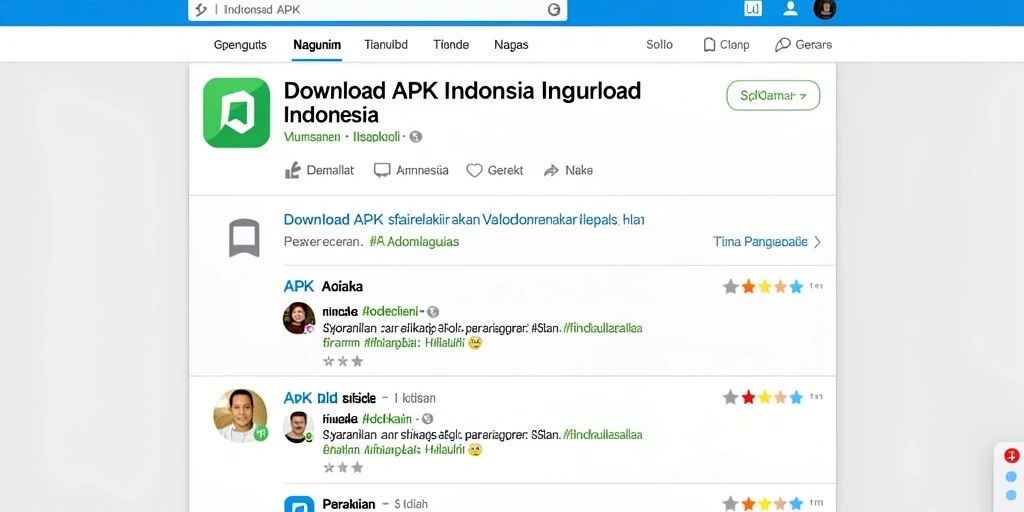
Task: Open the Vlumsanen green link
Action: [312, 136]
